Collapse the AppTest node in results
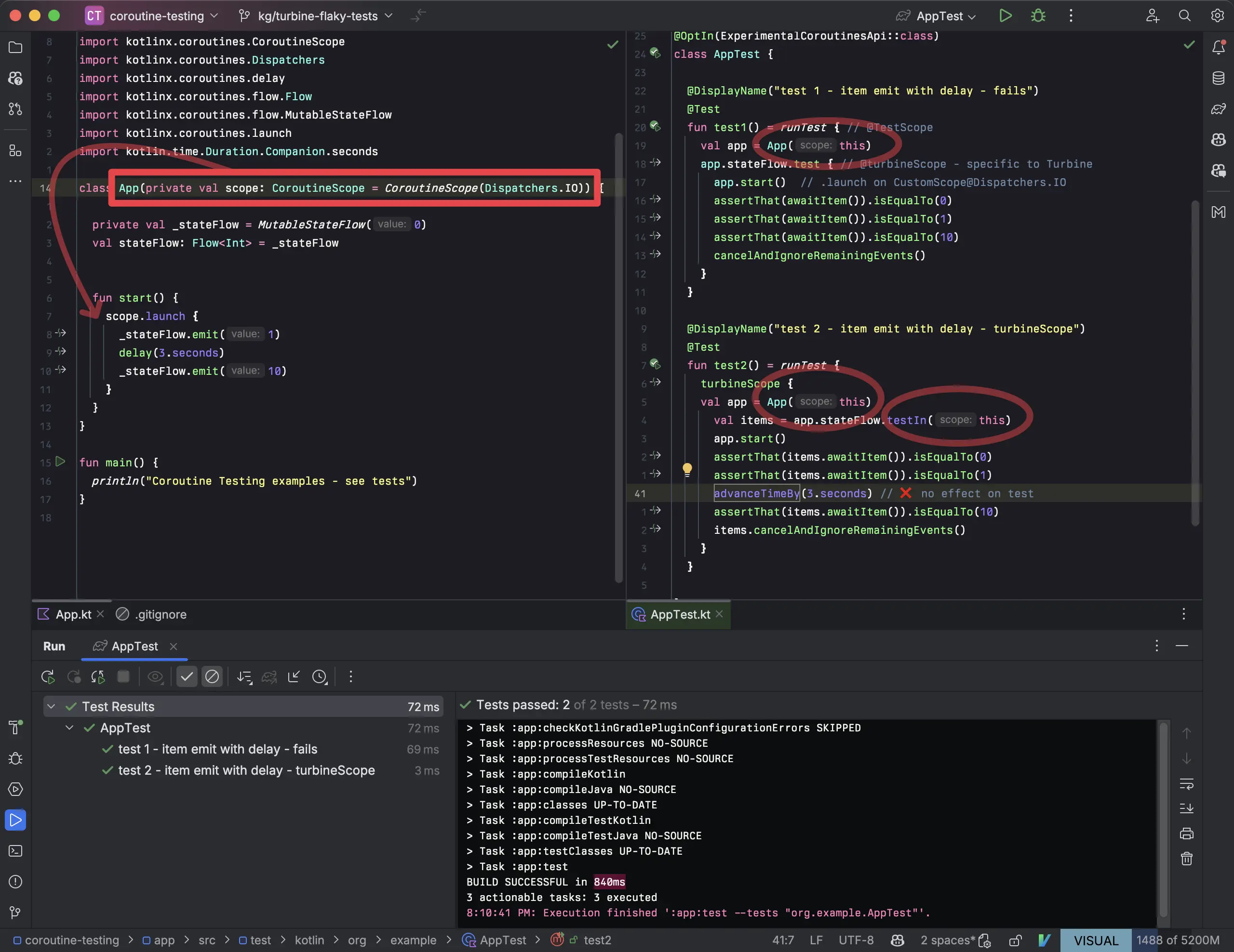Screen dimensions: 1234x952 (69, 728)
